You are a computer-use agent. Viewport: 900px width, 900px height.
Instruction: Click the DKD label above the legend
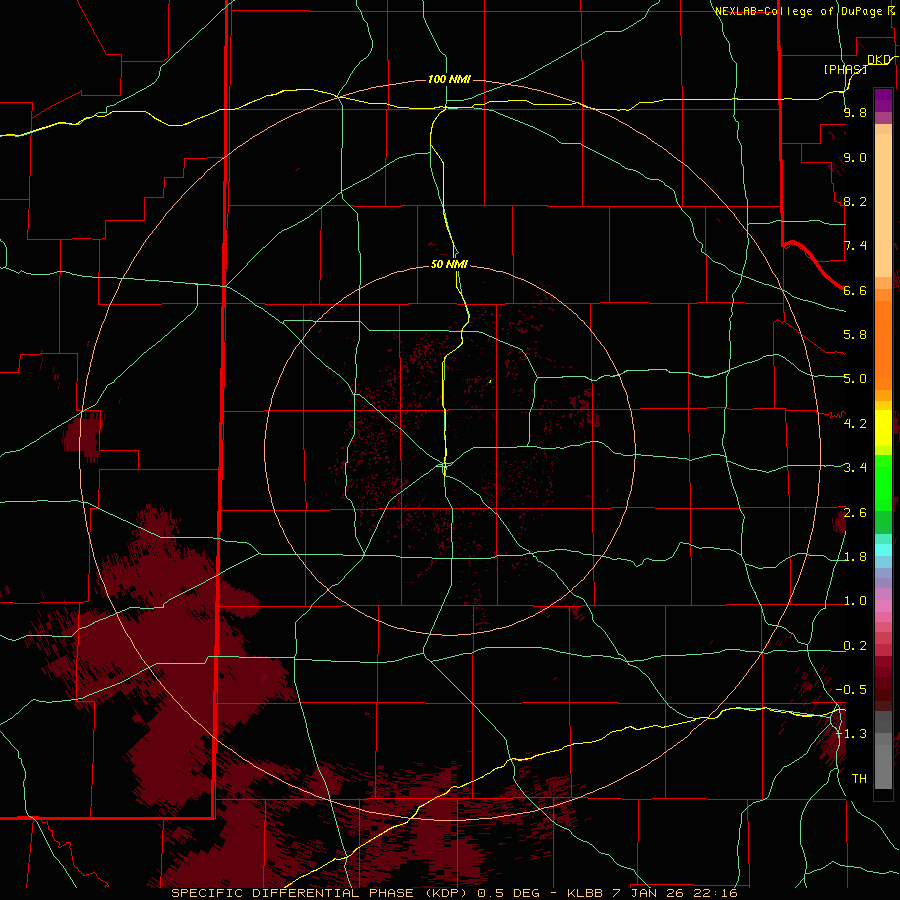tap(879, 59)
